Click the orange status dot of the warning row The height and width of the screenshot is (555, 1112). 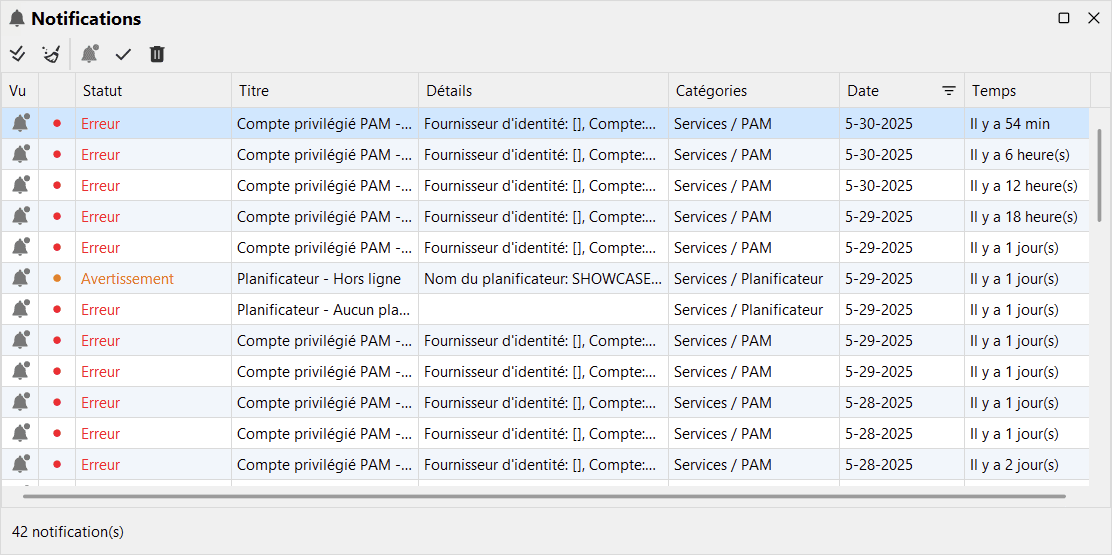(57, 279)
